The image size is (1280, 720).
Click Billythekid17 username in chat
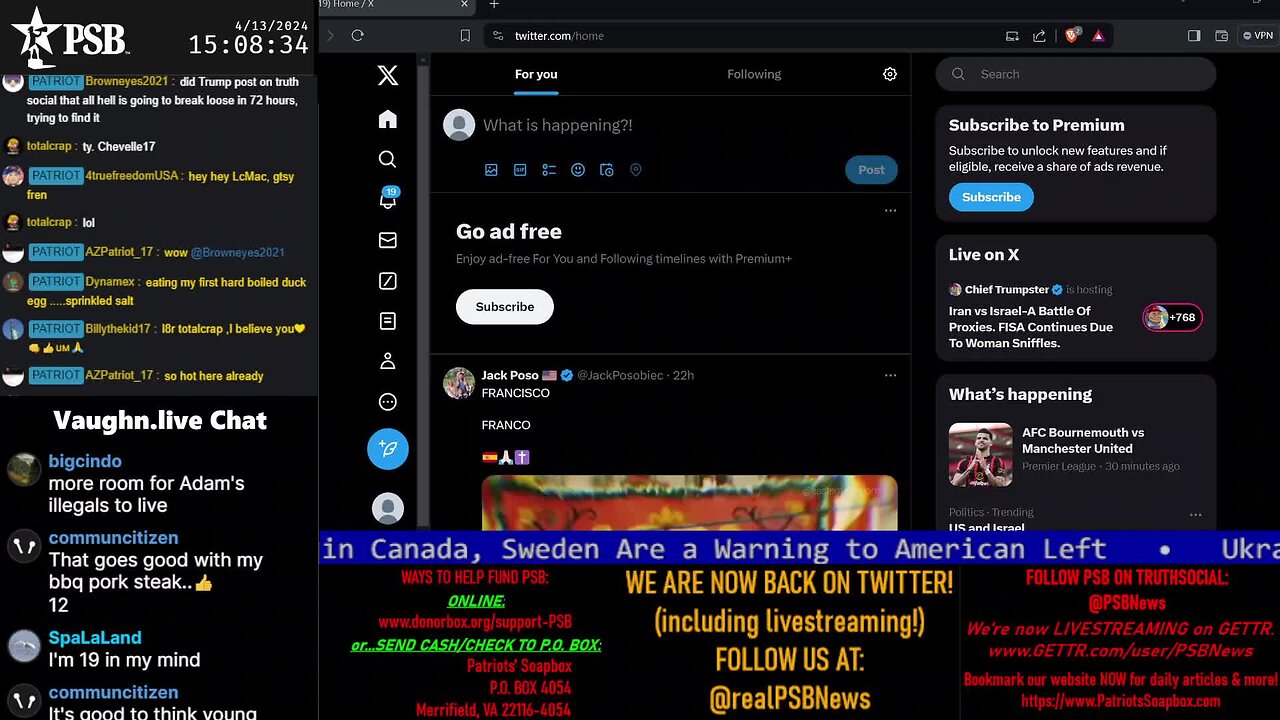pos(118,329)
